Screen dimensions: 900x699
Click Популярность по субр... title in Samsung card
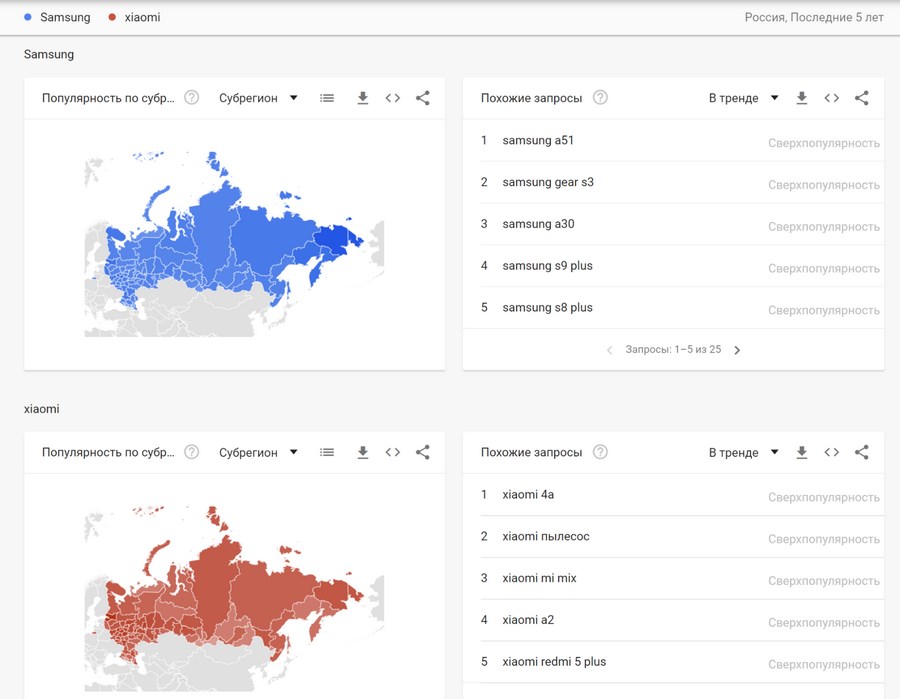(x=108, y=98)
